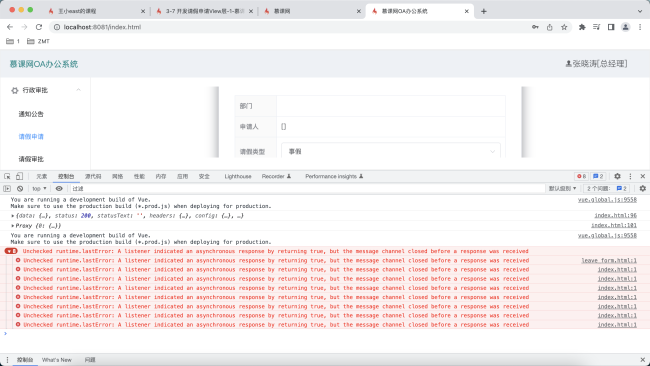The image size is (650, 366).
Task: Open bookmark folder named 1
Action: tap(13, 41)
